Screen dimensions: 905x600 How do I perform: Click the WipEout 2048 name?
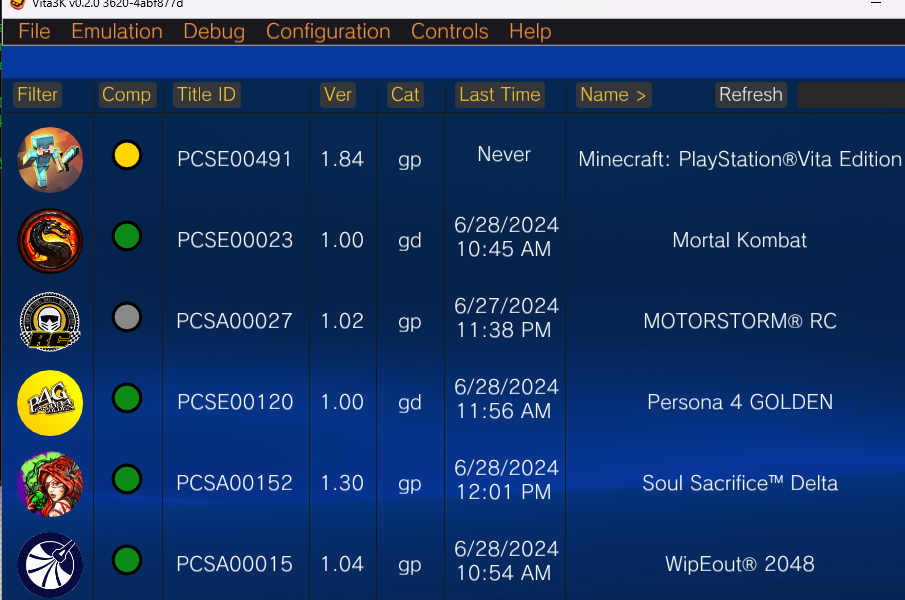click(740, 564)
